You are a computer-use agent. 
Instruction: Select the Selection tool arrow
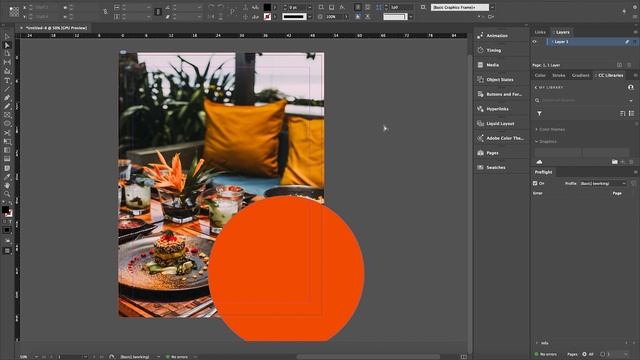[7, 37]
